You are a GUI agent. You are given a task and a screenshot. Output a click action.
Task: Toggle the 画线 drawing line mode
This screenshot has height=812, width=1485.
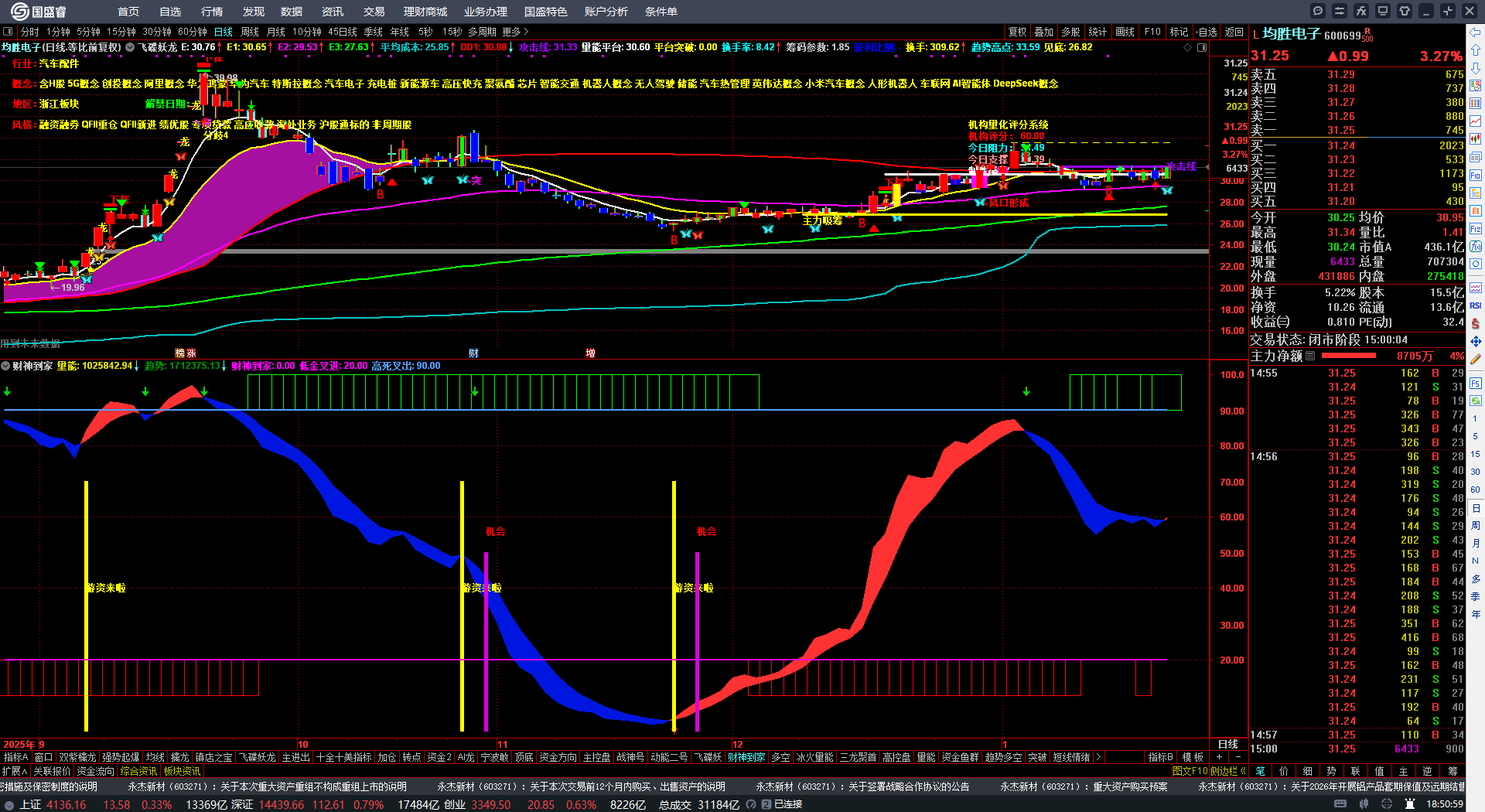(x=1125, y=32)
